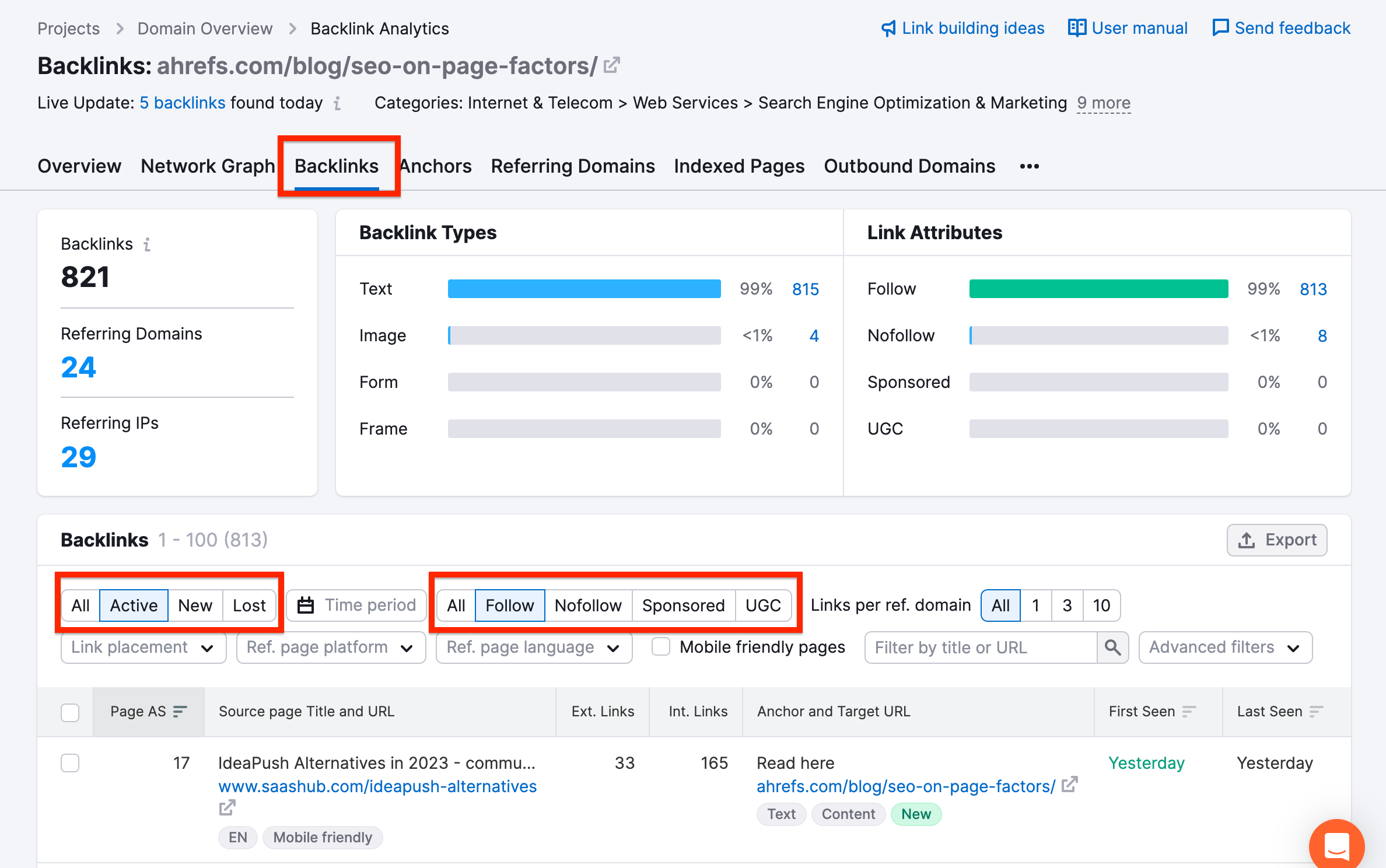Screen dimensions: 1386x868
Task: Open external link icon next to page title
Action: [x=611, y=65]
